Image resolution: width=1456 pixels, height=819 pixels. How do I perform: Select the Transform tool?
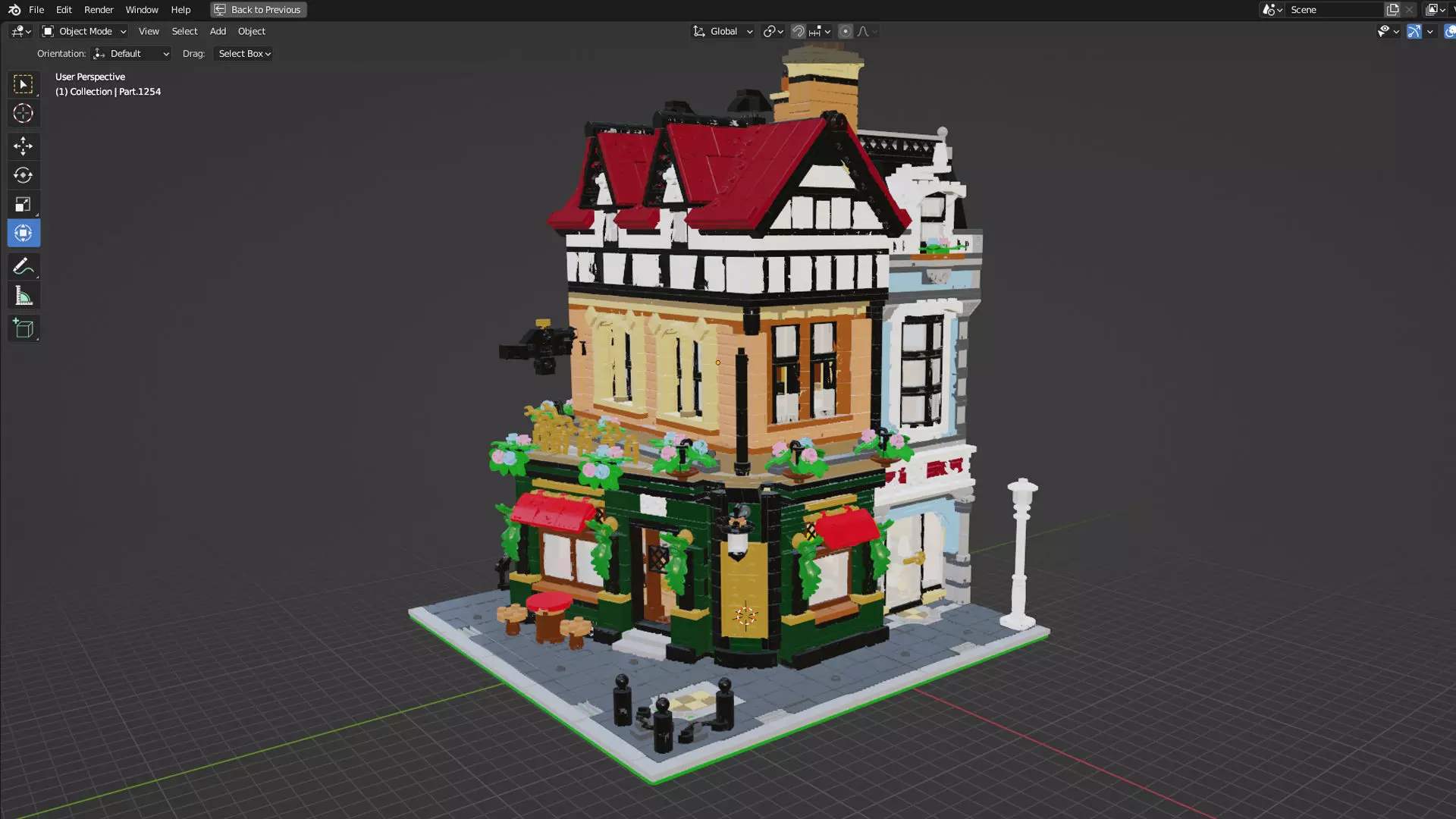[24, 234]
